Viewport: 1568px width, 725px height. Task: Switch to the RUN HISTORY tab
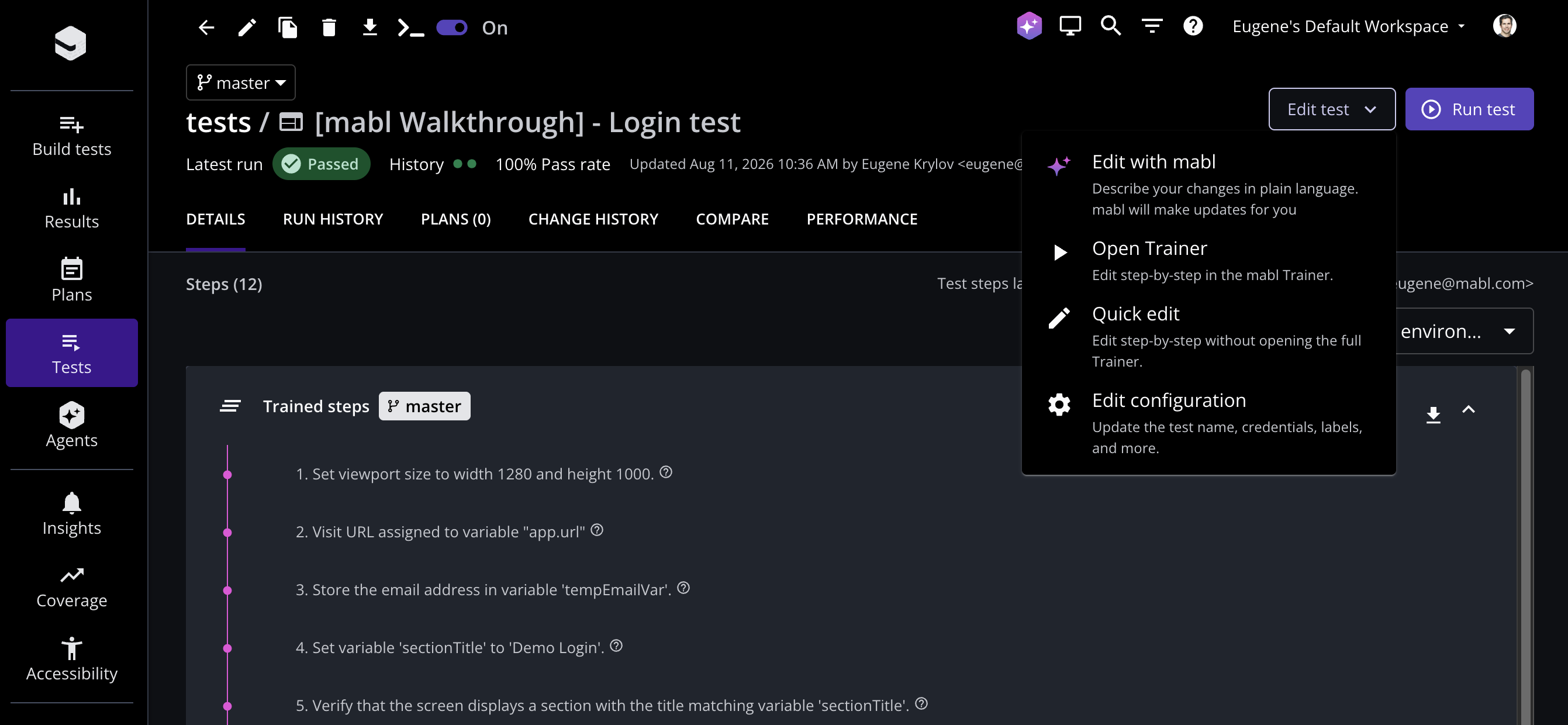tap(333, 219)
